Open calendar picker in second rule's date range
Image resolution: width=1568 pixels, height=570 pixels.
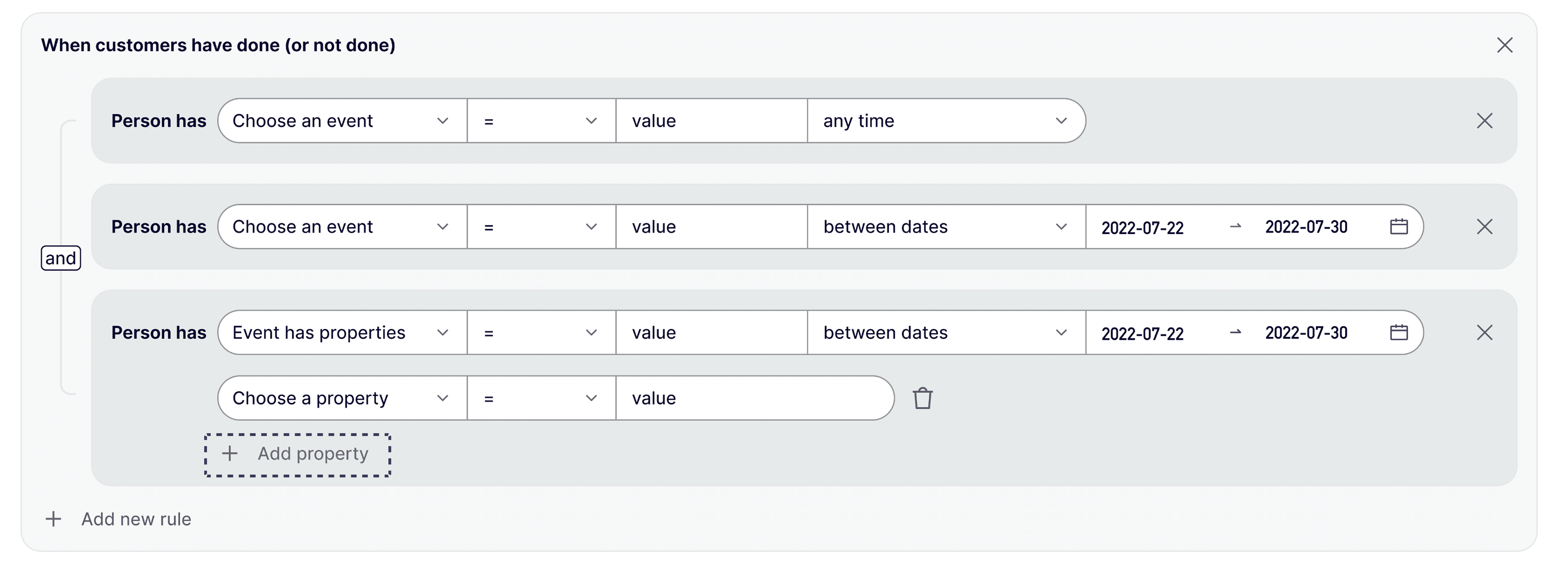(1399, 227)
